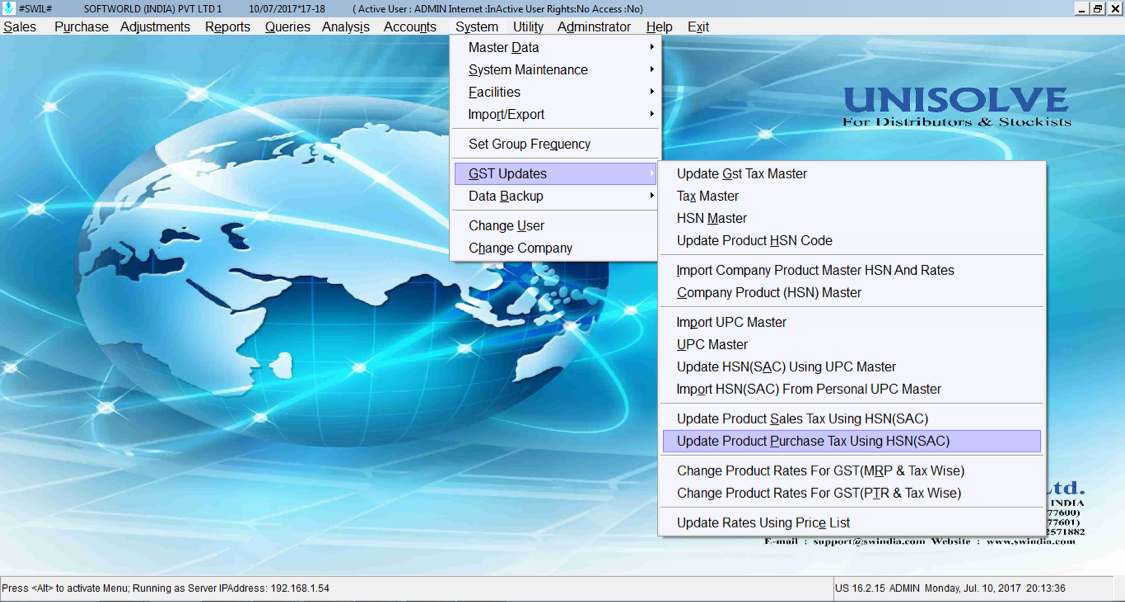
Task: Open the Utility menu
Action: [528, 27]
